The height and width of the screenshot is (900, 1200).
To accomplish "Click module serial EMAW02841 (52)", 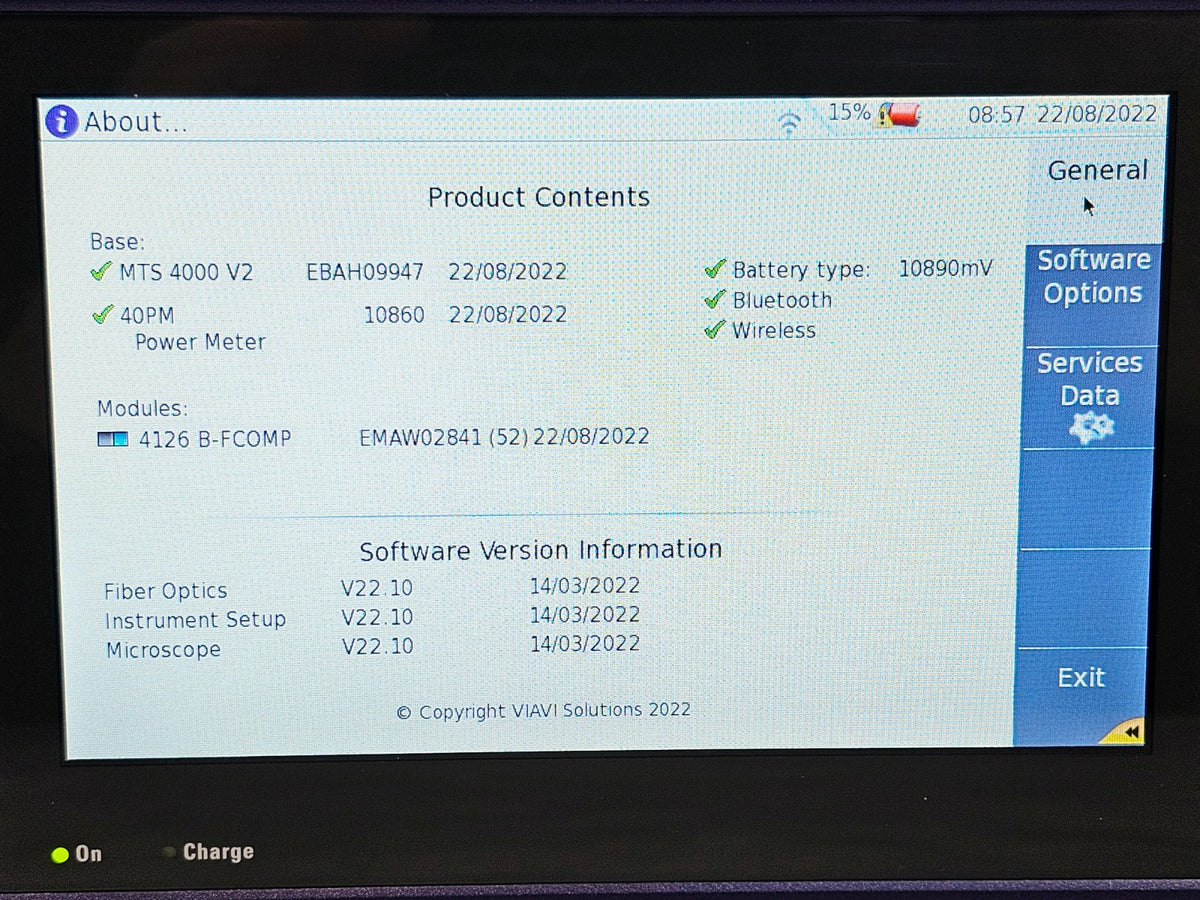I will click(443, 437).
